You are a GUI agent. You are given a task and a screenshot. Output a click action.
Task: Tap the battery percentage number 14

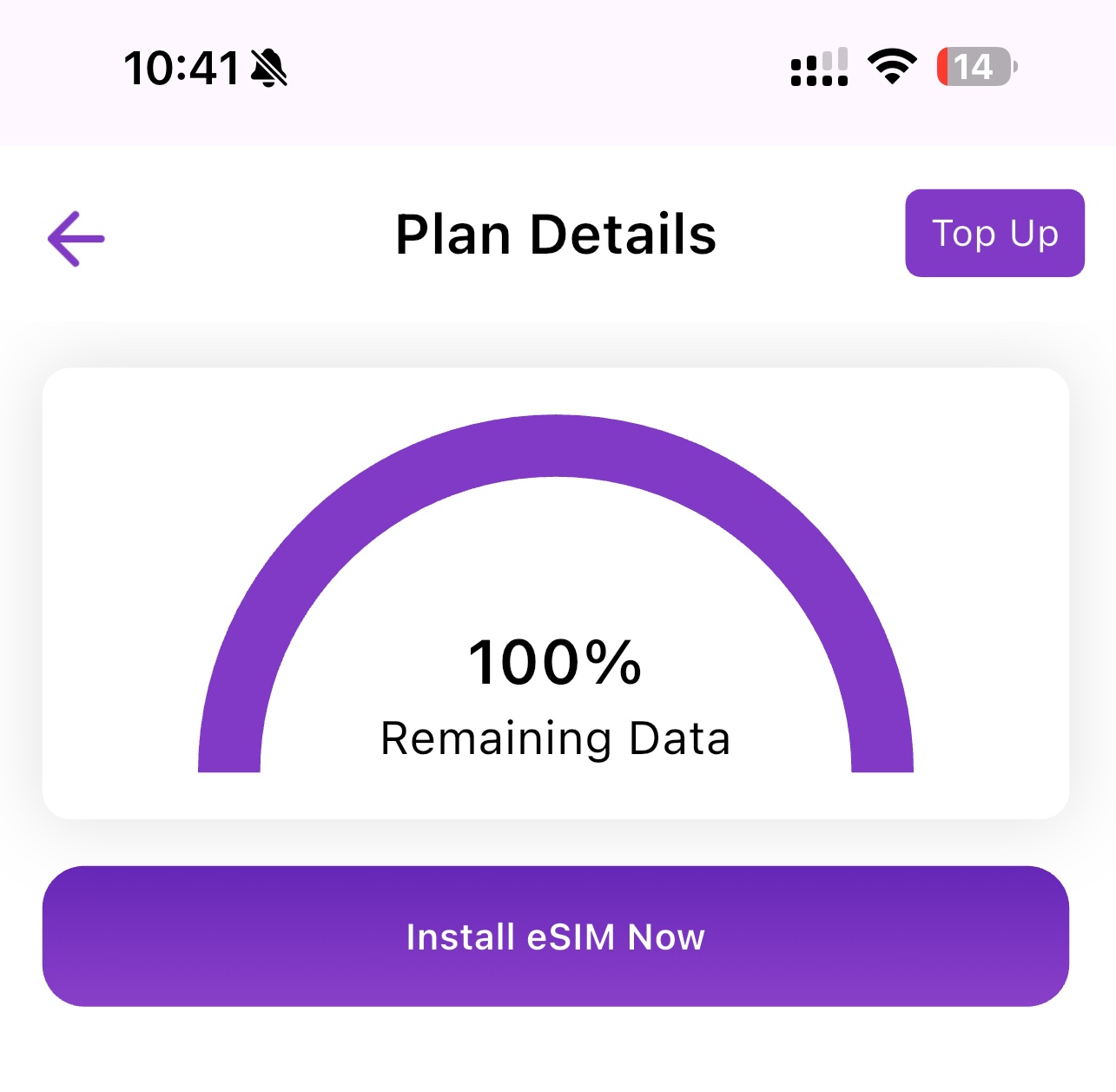click(973, 67)
